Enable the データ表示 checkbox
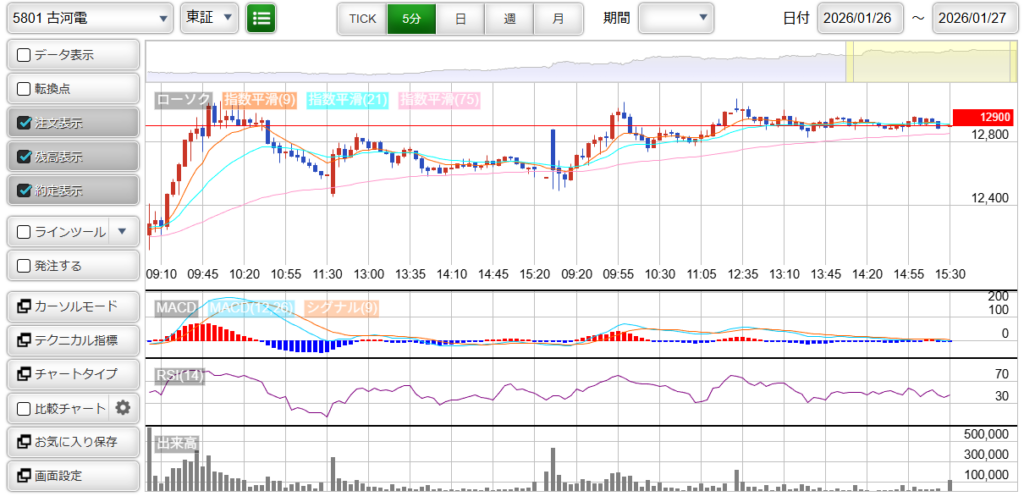Screen dimensions: 1024x502 coord(25,54)
